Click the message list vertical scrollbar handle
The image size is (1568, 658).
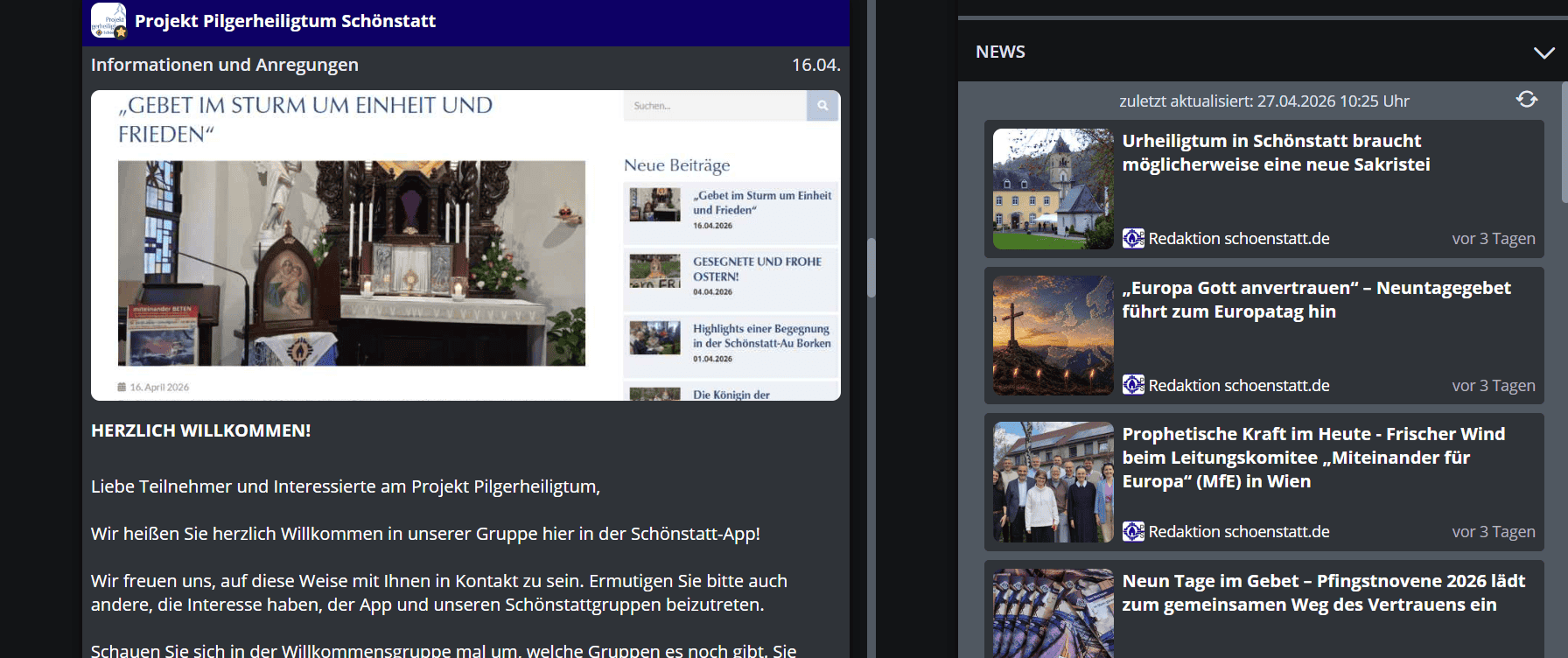pyautogui.click(x=871, y=267)
